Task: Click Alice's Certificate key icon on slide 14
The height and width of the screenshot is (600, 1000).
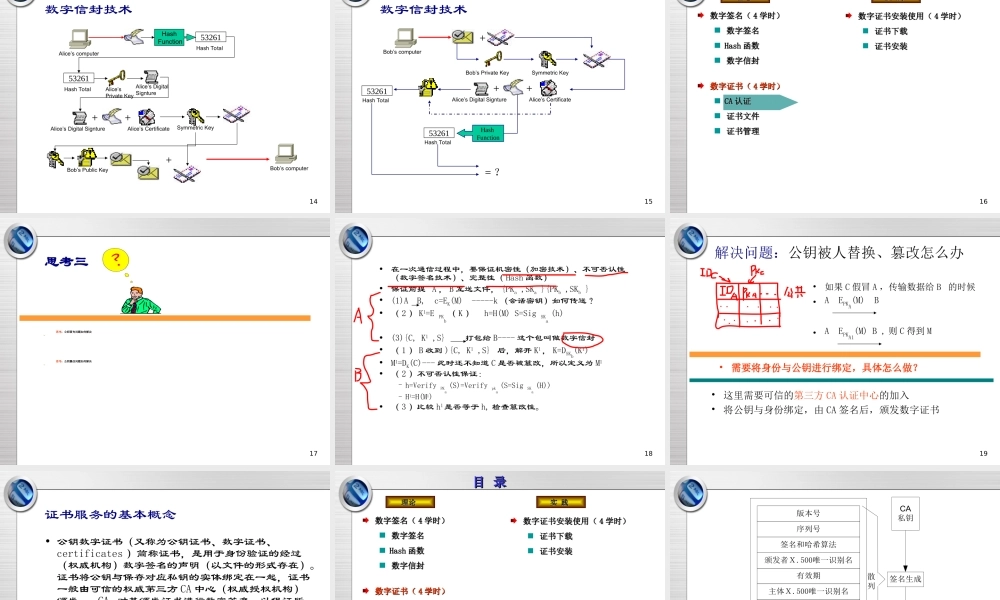Action: click(147, 116)
